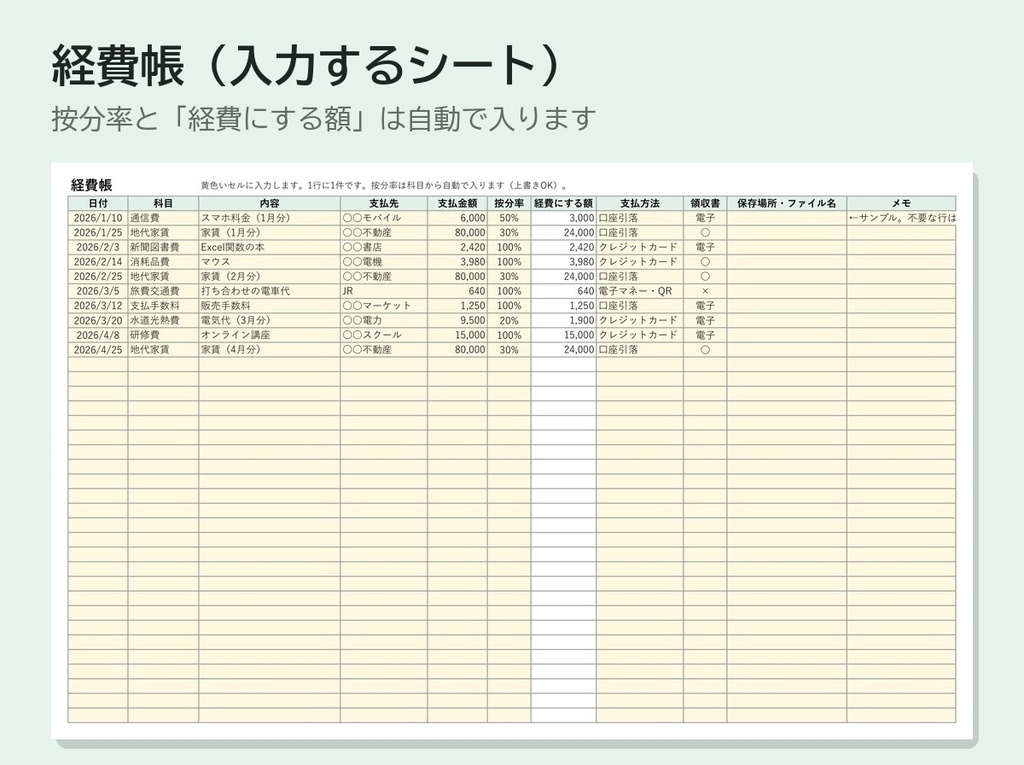Click the Excel関数の本 cell

pyautogui.click(x=269, y=247)
